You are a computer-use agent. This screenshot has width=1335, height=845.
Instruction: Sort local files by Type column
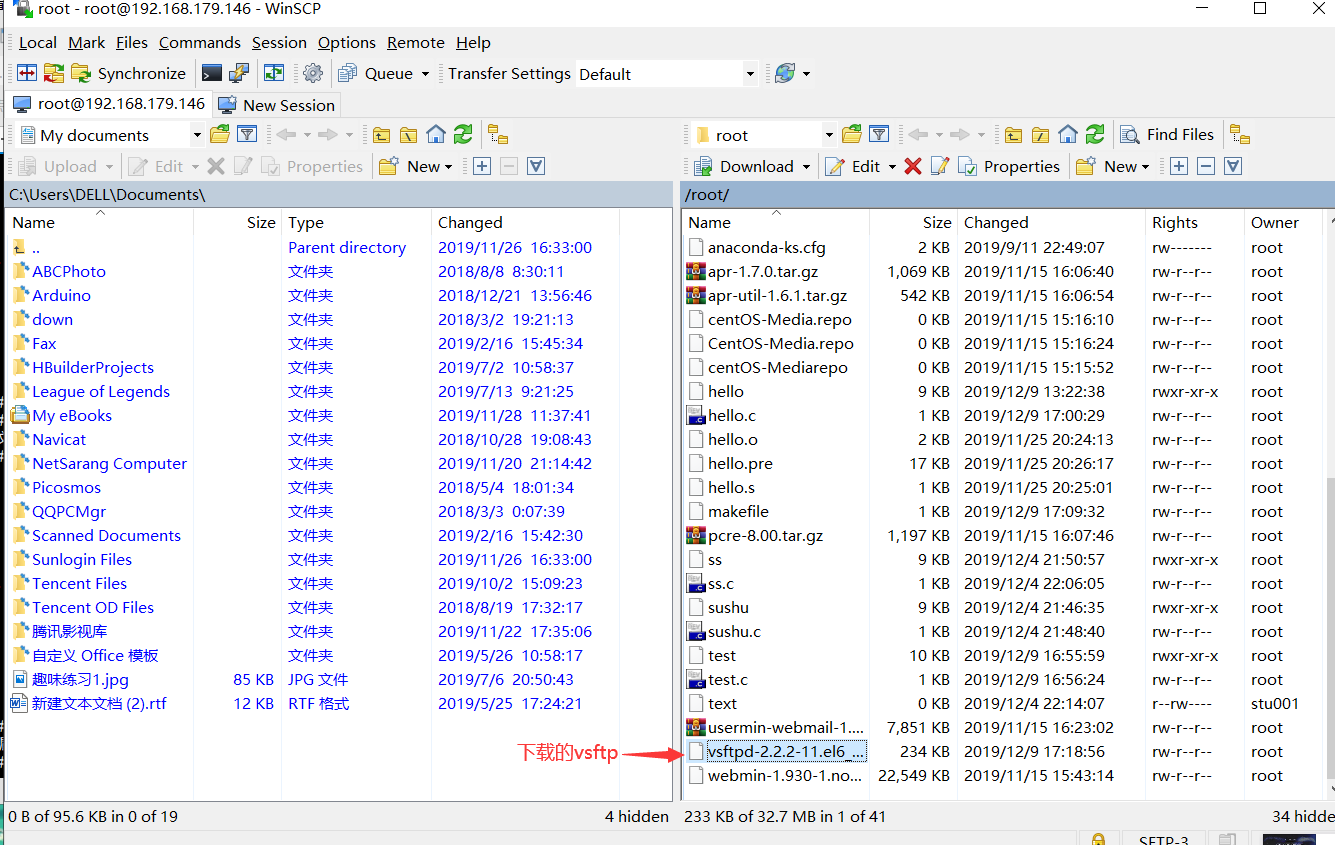click(x=357, y=222)
